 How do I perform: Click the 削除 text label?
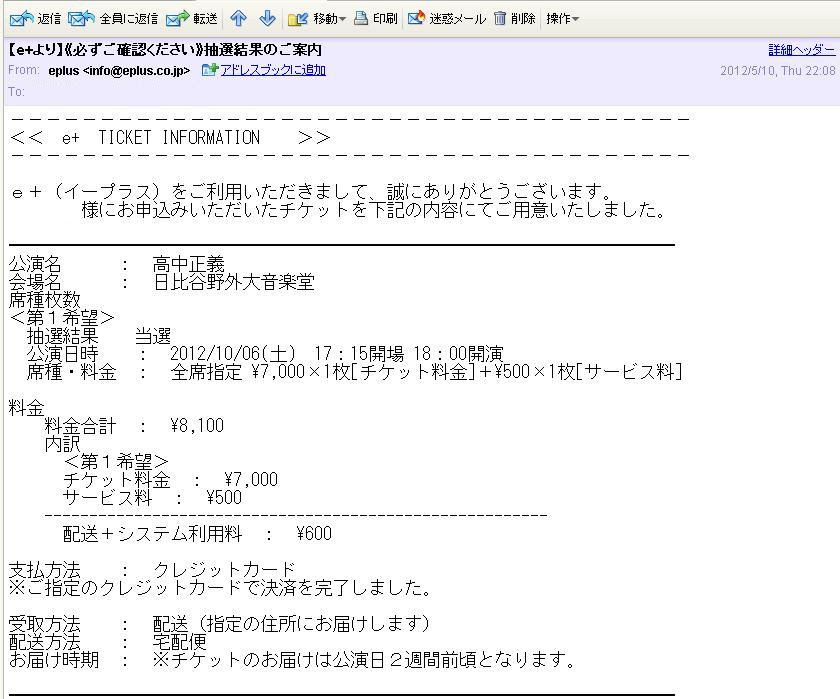tap(523, 19)
